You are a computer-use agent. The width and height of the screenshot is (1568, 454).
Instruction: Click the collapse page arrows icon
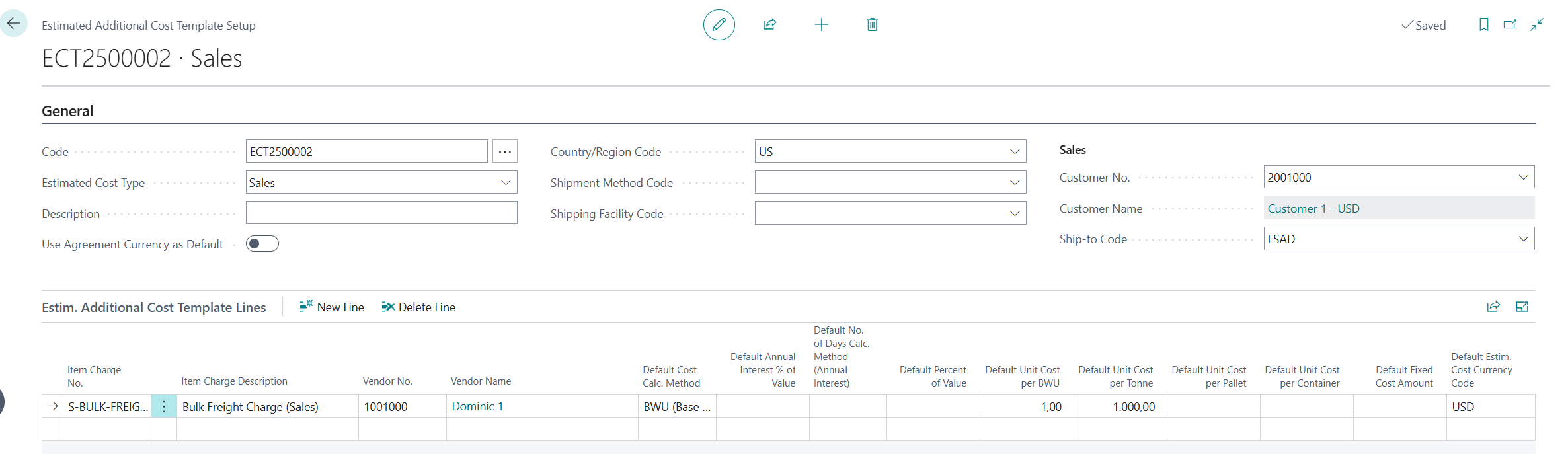pos(1537,25)
